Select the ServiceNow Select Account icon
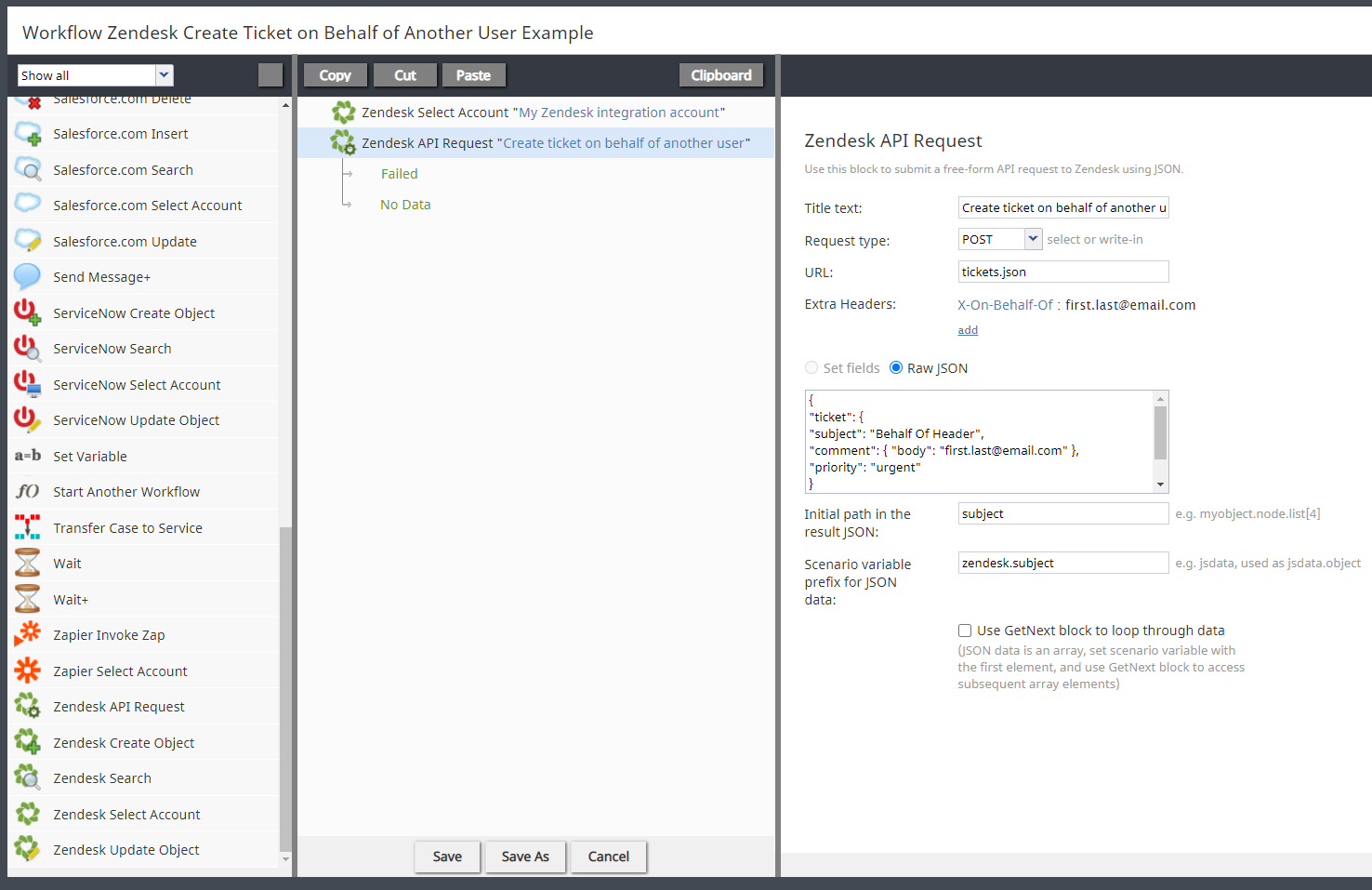1372x890 pixels. tap(28, 384)
